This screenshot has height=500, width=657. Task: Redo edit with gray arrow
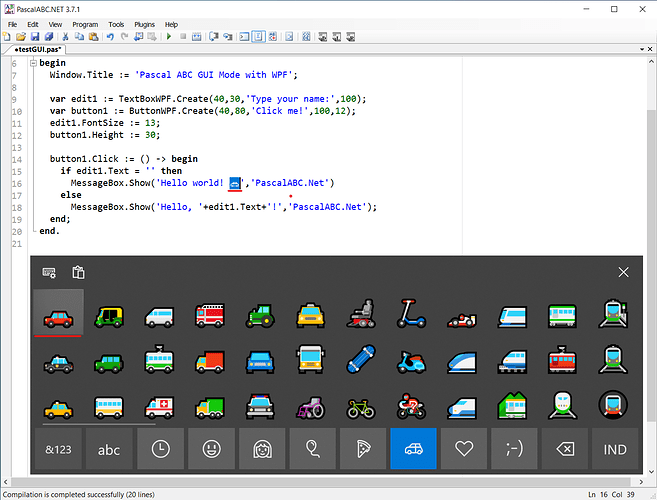(124, 37)
